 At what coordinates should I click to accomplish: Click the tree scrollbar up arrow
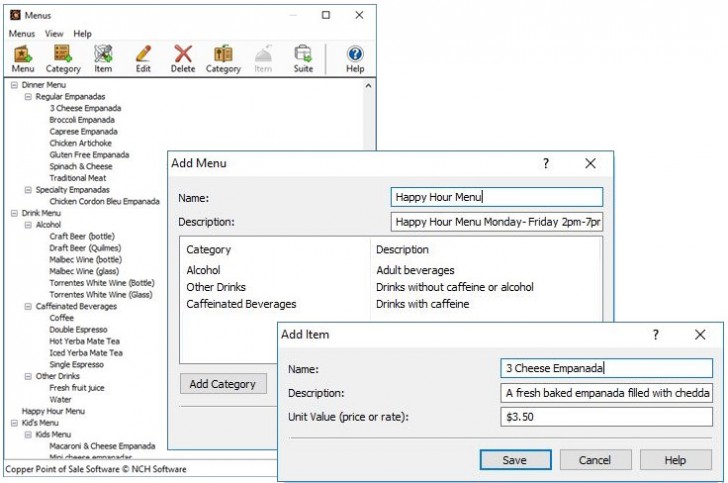[368, 86]
